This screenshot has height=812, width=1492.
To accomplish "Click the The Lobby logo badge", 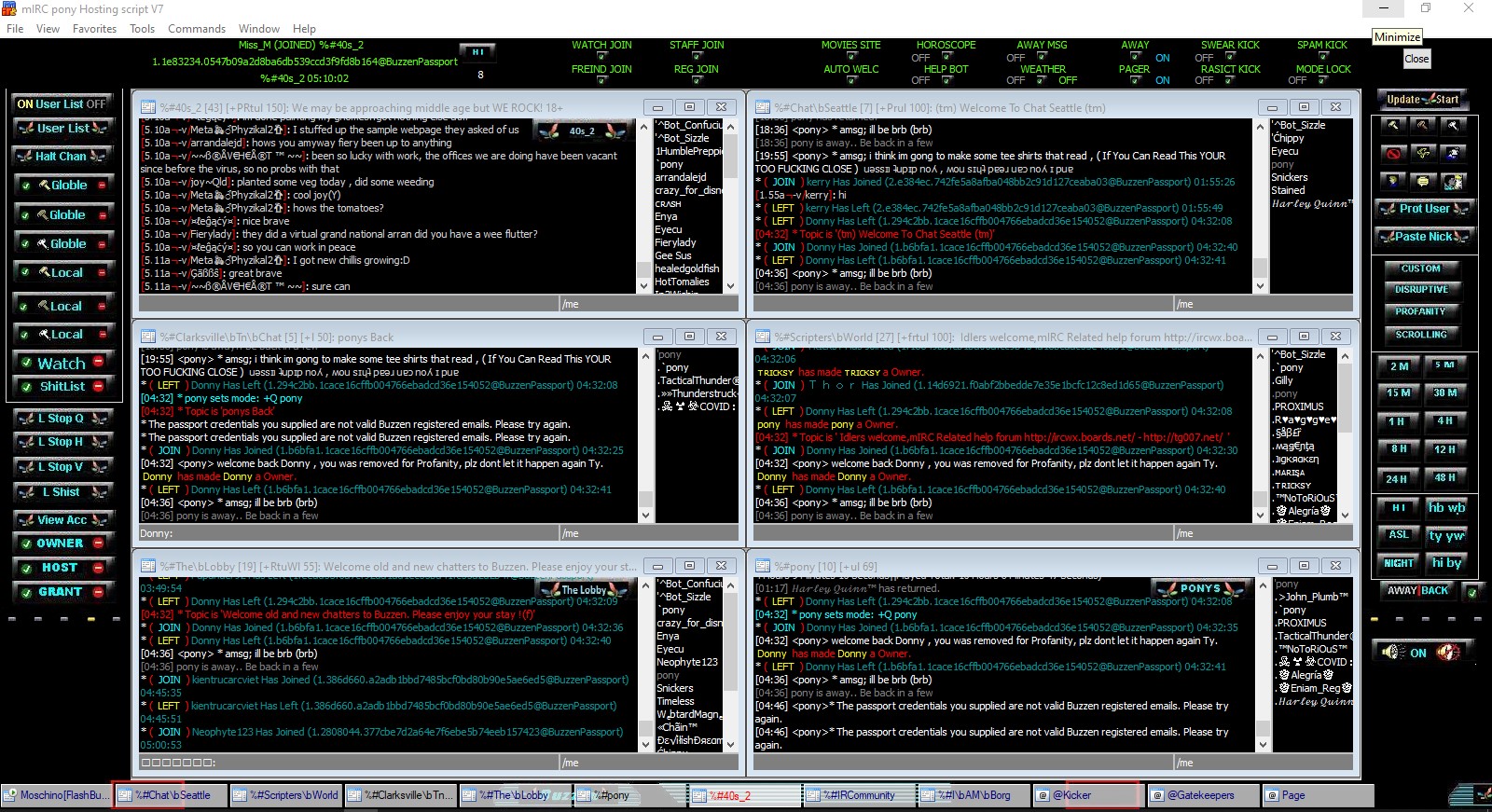I will point(584,589).
